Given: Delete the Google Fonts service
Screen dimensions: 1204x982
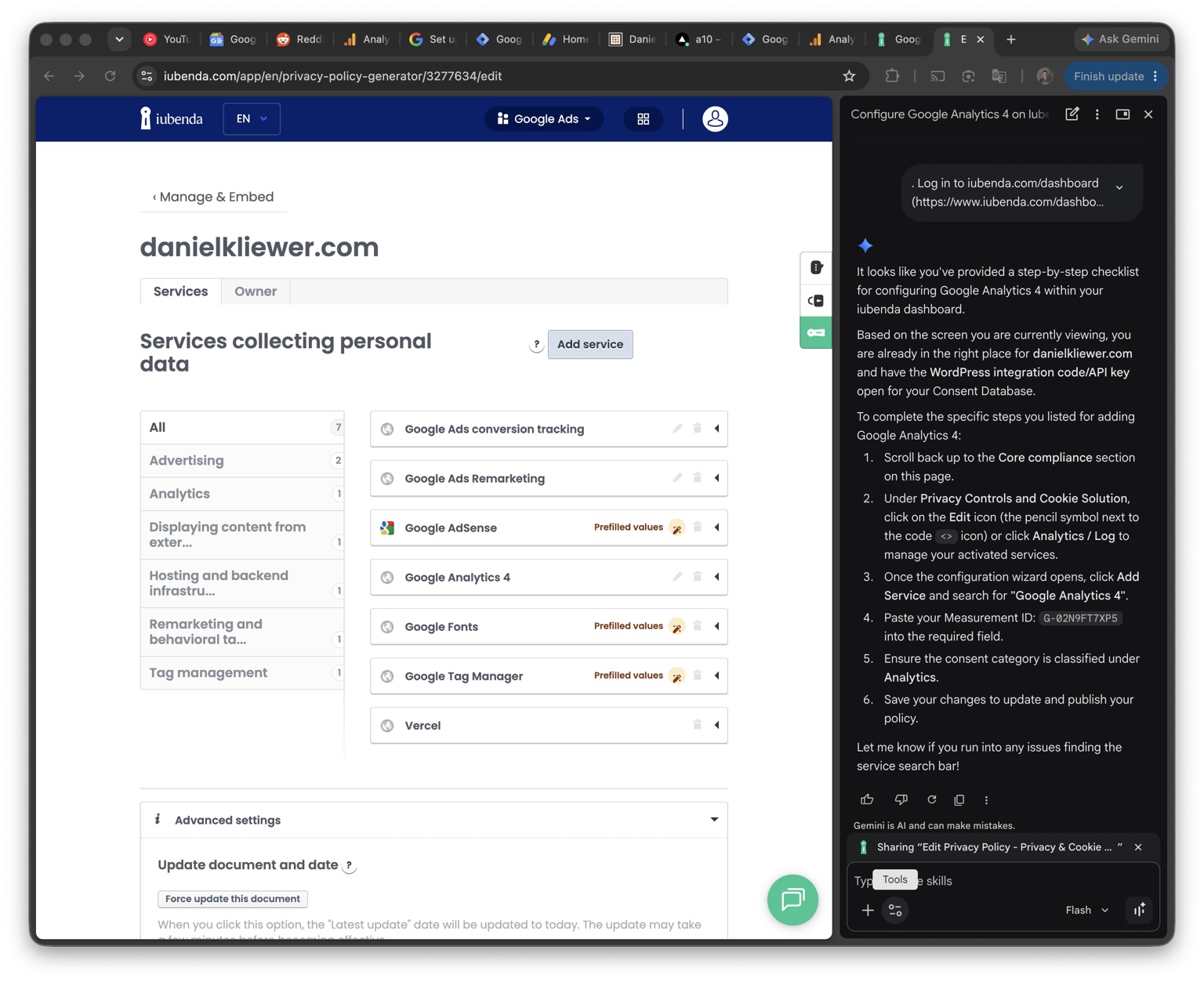Looking at the screenshot, I should (697, 626).
